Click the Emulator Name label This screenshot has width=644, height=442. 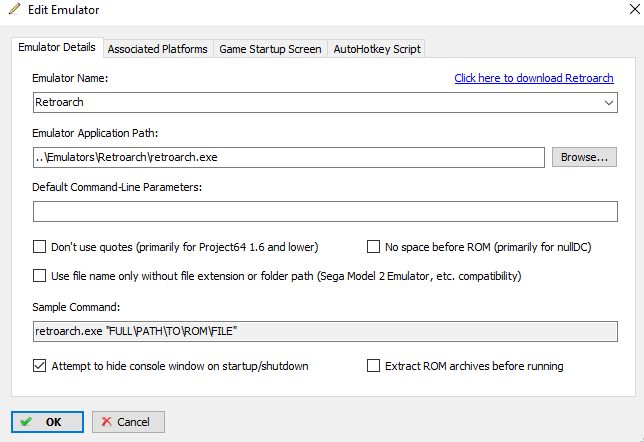70,78
